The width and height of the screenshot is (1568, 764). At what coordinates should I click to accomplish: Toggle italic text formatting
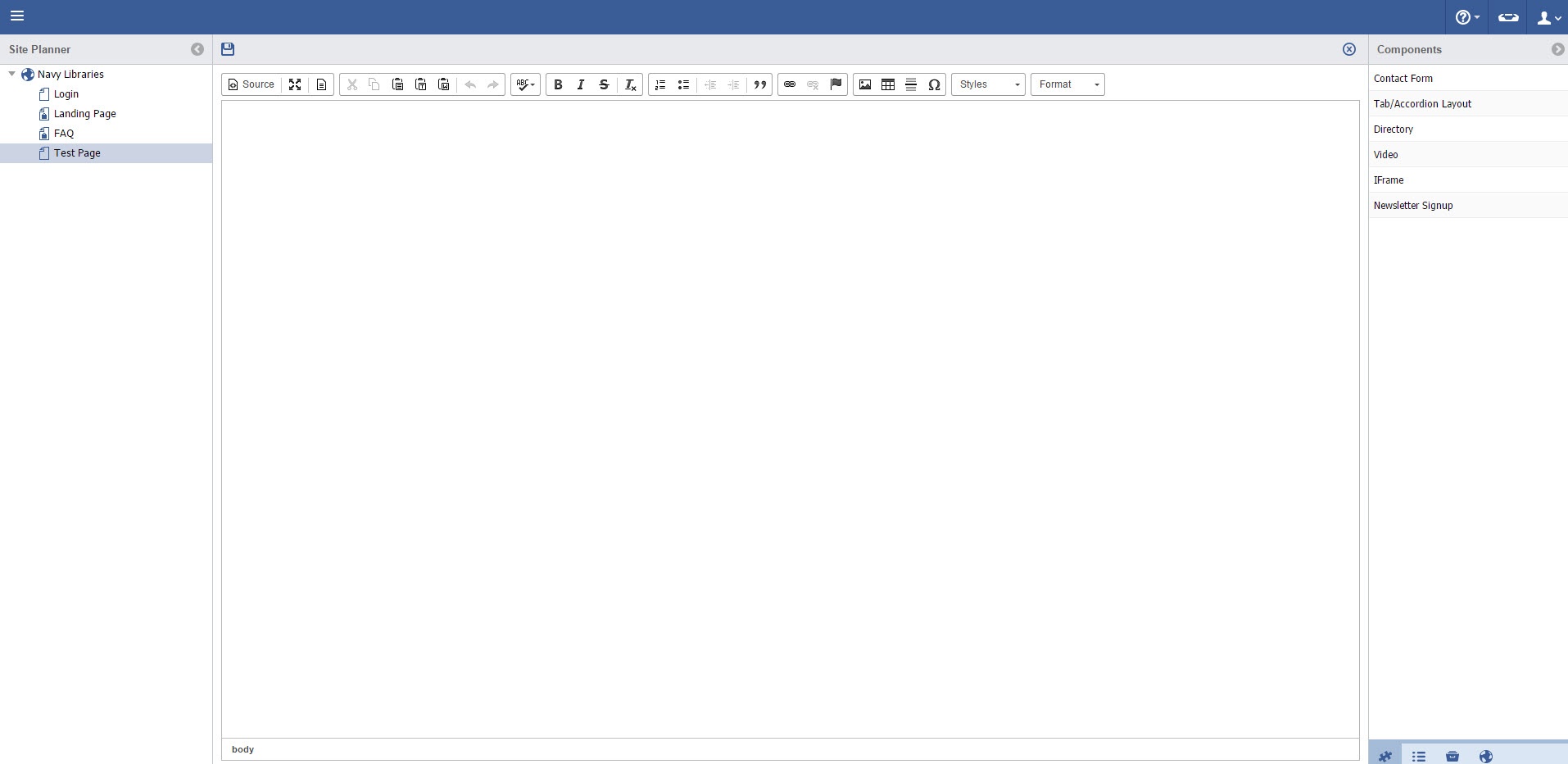[581, 84]
